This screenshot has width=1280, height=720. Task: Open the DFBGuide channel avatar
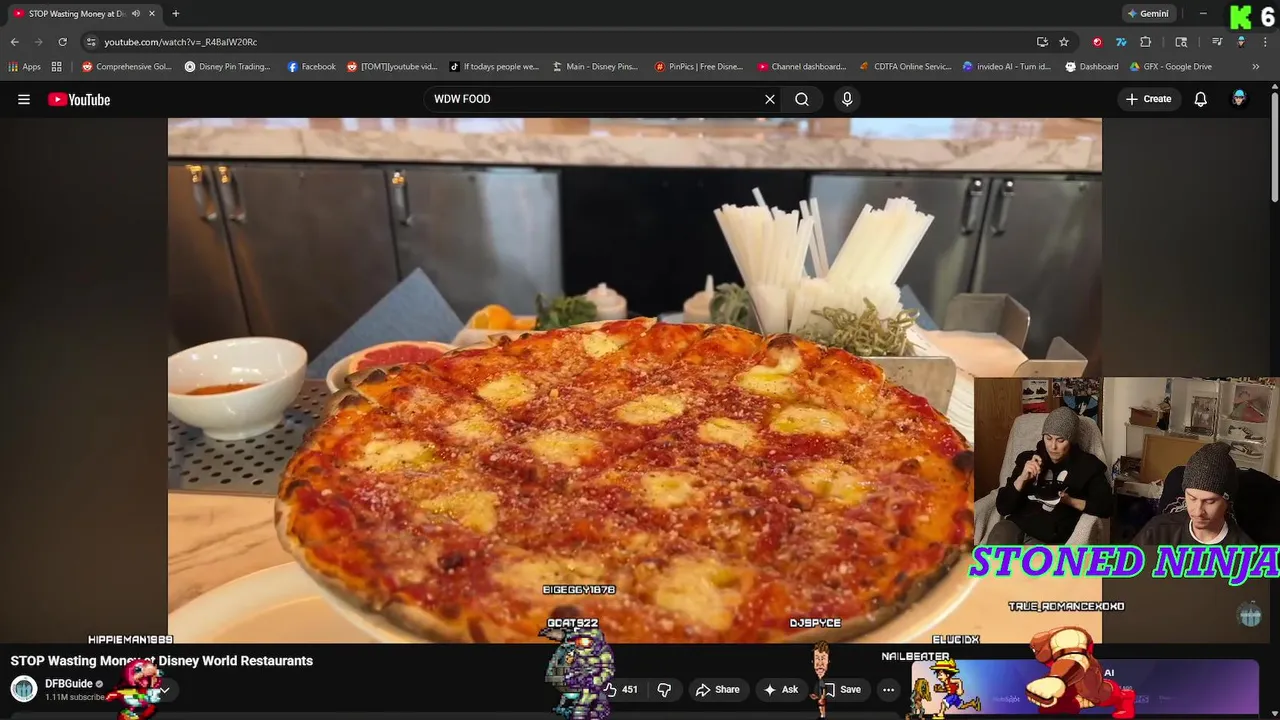(24, 689)
